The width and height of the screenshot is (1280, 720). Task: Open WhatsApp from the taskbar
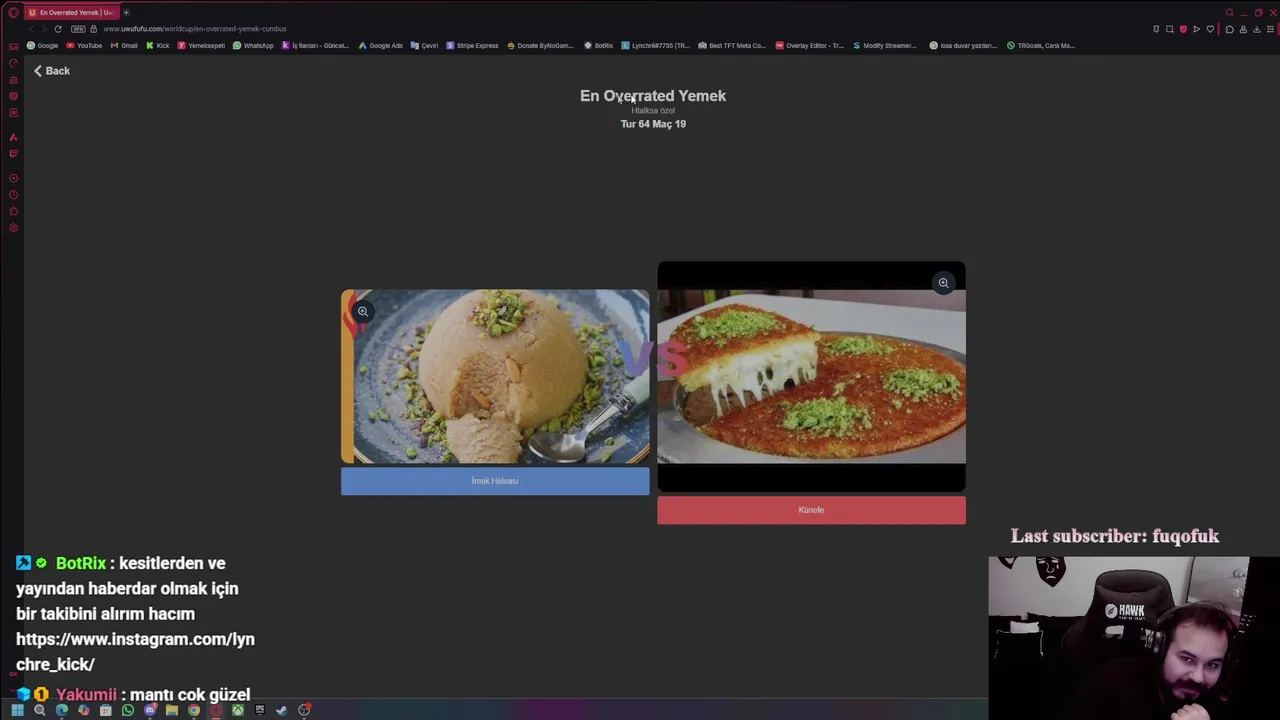128,710
